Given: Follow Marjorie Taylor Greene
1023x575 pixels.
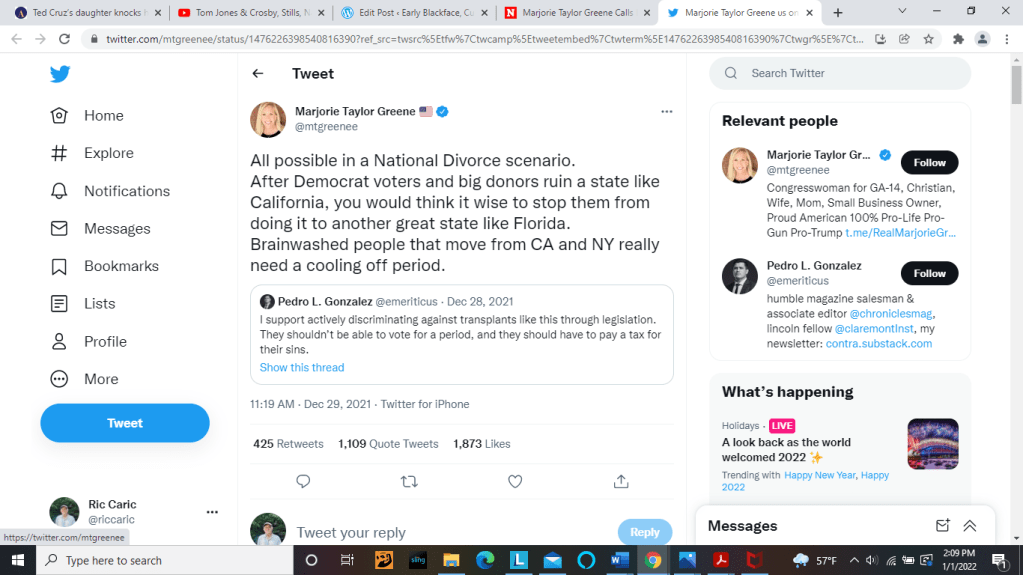Looking at the screenshot, I should [x=929, y=162].
